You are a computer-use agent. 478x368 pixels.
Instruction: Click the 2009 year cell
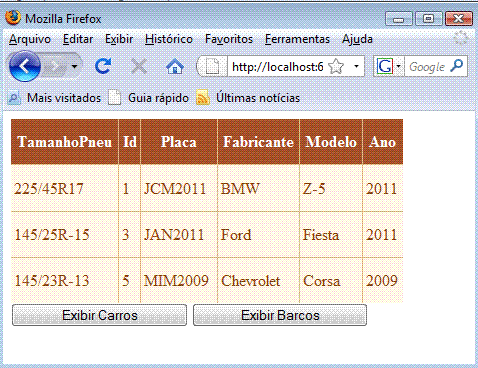(383, 281)
